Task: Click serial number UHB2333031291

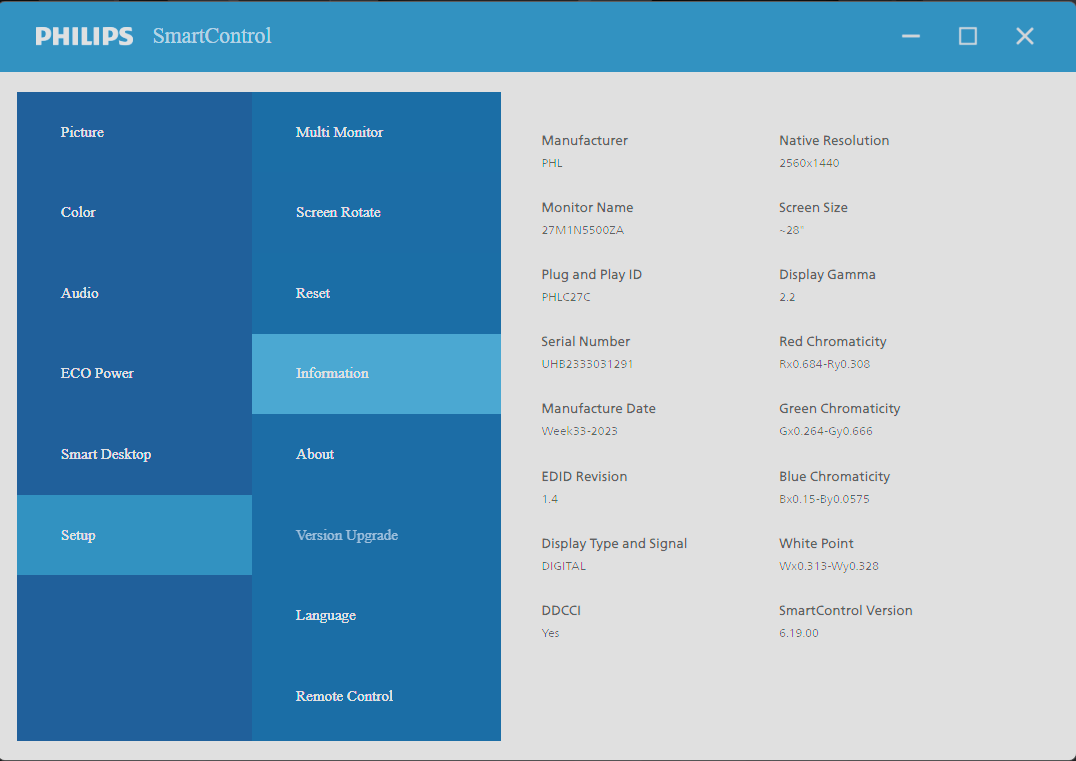Action: coord(587,364)
